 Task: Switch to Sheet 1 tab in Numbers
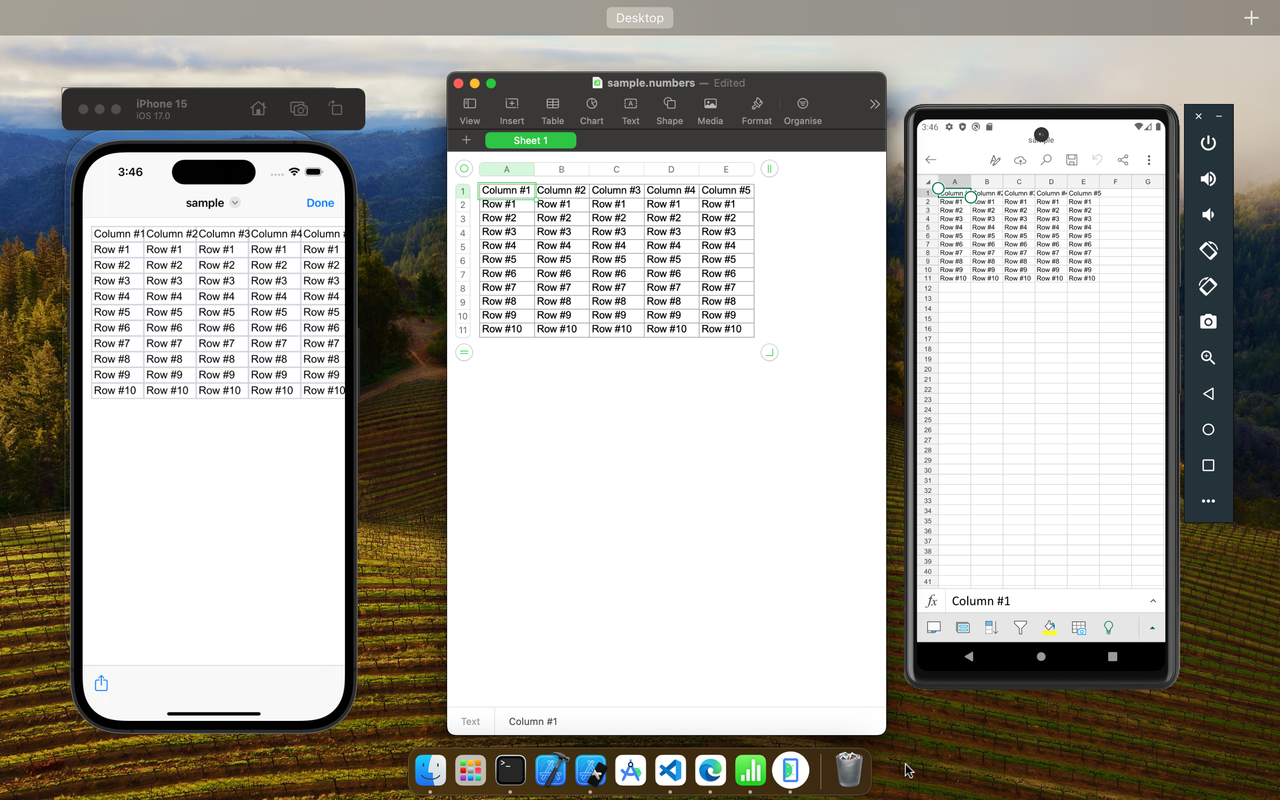click(x=530, y=140)
